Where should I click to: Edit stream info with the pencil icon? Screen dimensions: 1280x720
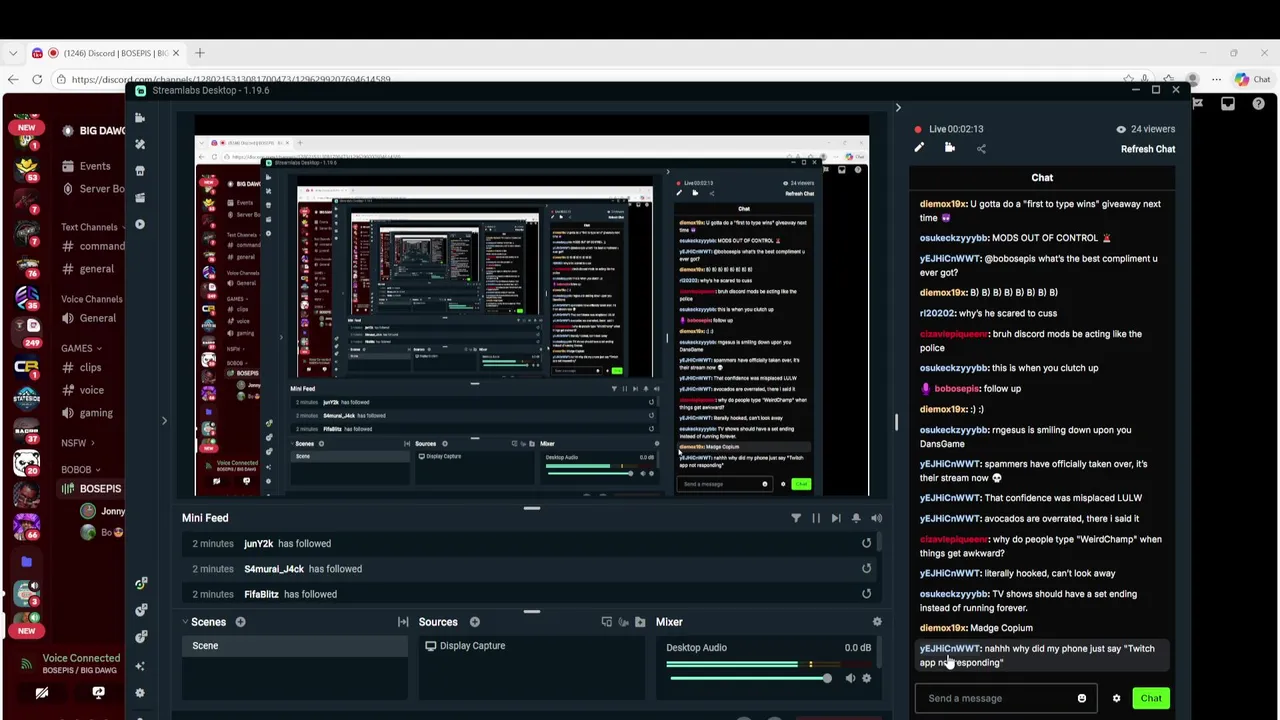[919, 148]
